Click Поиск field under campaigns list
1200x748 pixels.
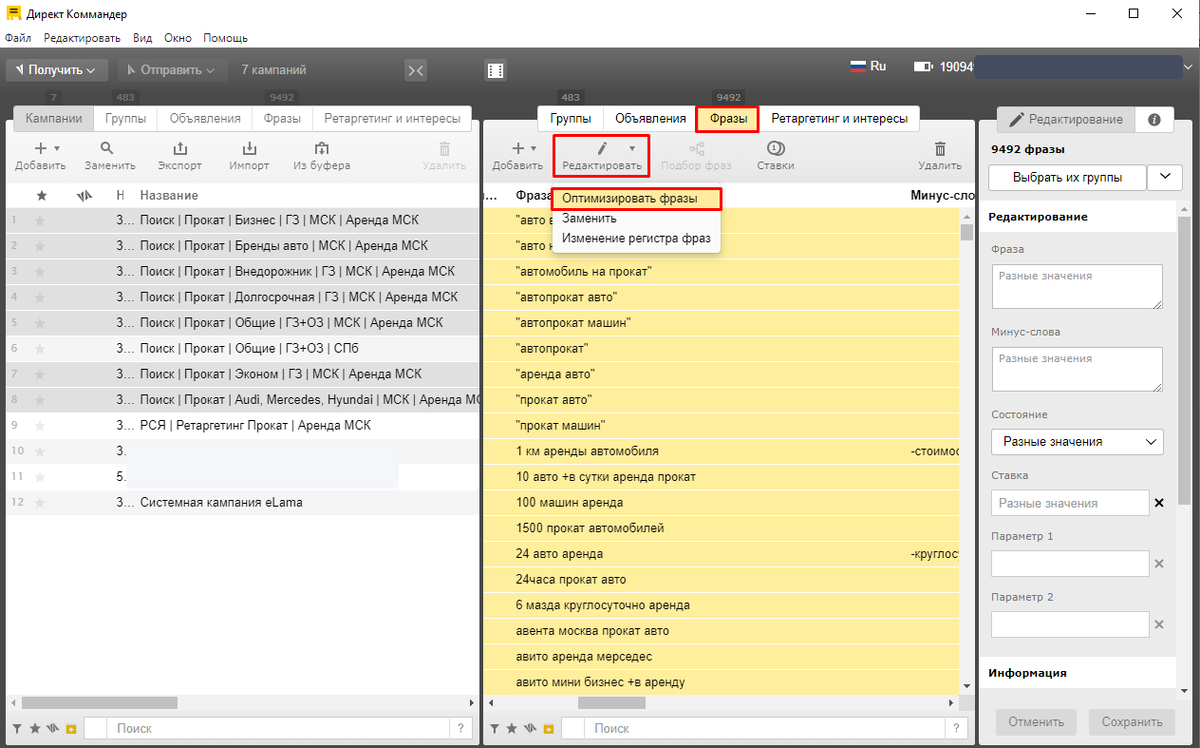[x=277, y=729]
